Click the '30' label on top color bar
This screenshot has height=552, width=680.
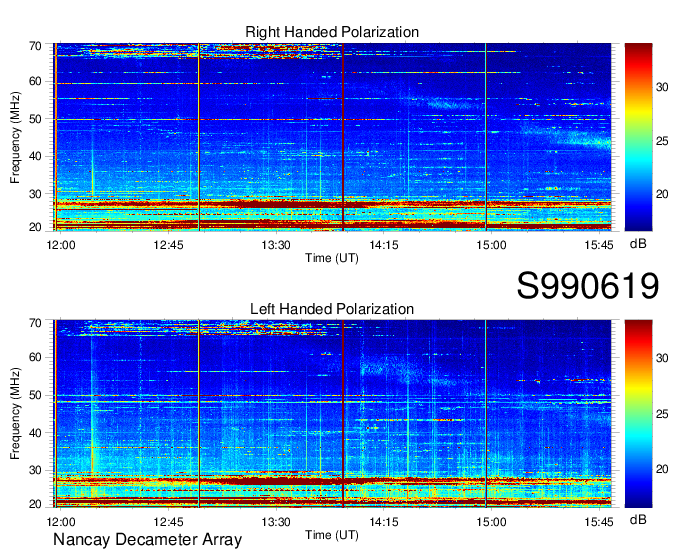pos(662,87)
